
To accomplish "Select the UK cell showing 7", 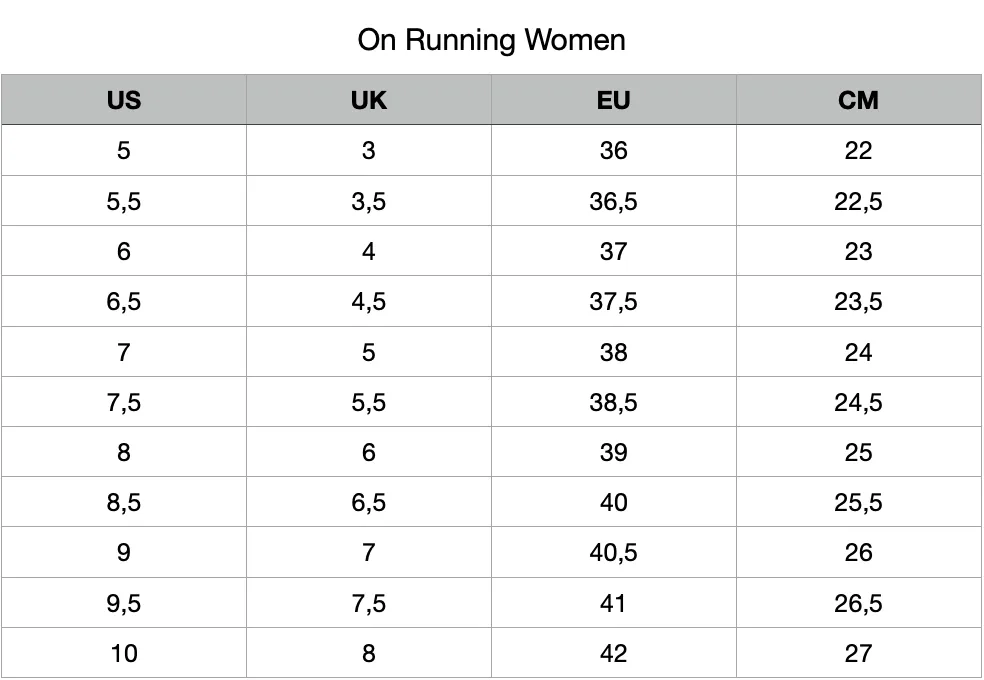I will pyautogui.click(x=368, y=552).
